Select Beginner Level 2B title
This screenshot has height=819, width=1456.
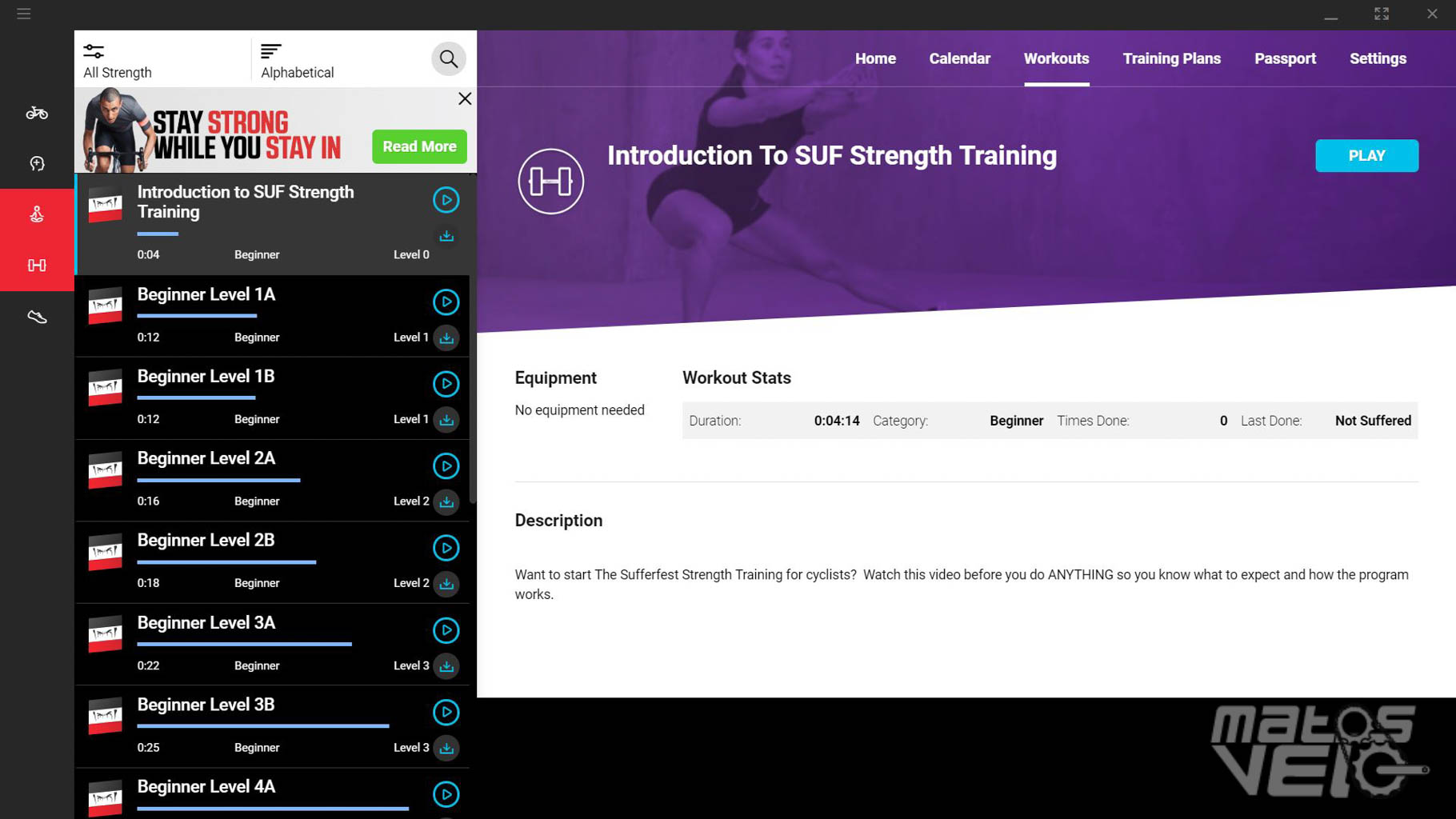pyautogui.click(x=206, y=541)
